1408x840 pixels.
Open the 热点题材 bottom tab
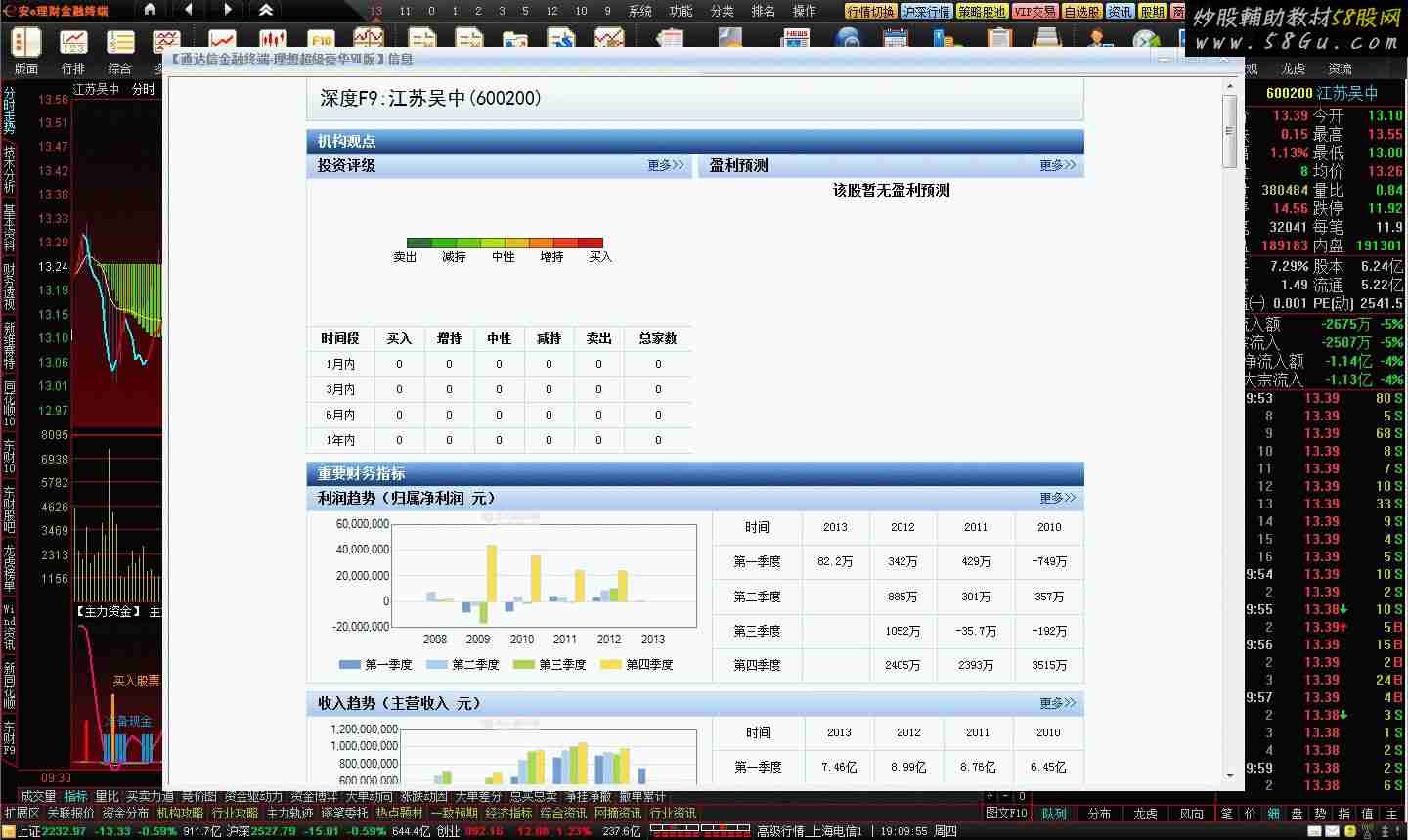400,814
